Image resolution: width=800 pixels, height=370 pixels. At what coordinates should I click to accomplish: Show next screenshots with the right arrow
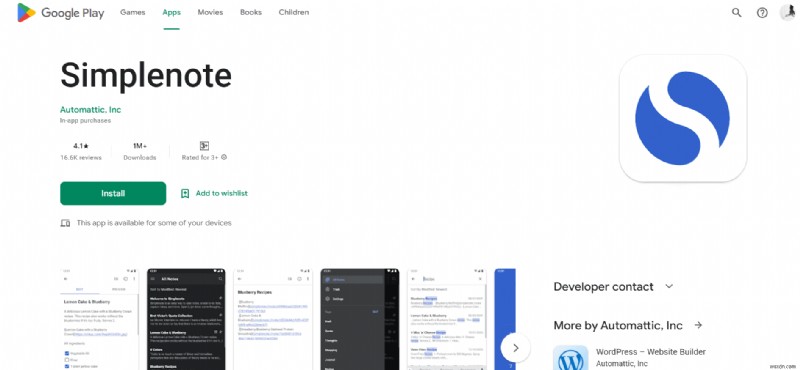pos(515,348)
